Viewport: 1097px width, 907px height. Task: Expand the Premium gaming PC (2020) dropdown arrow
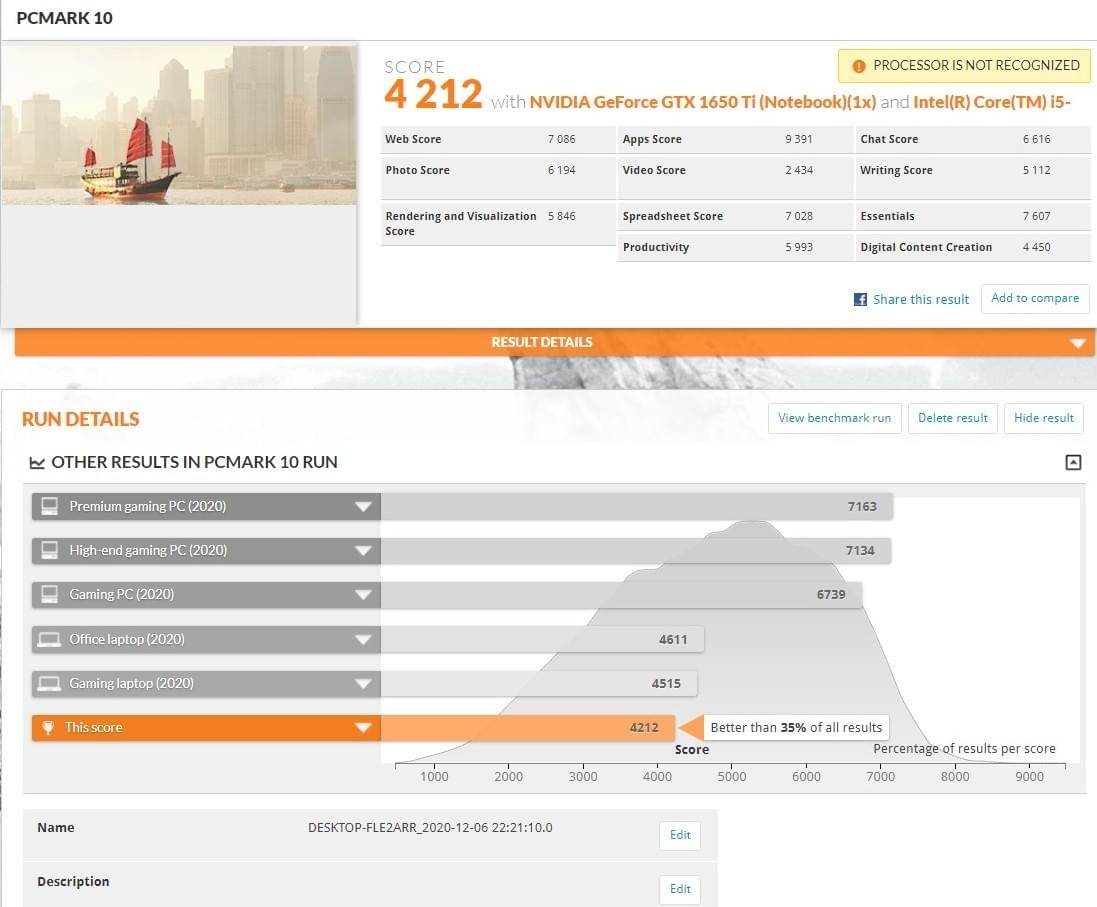point(362,507)
